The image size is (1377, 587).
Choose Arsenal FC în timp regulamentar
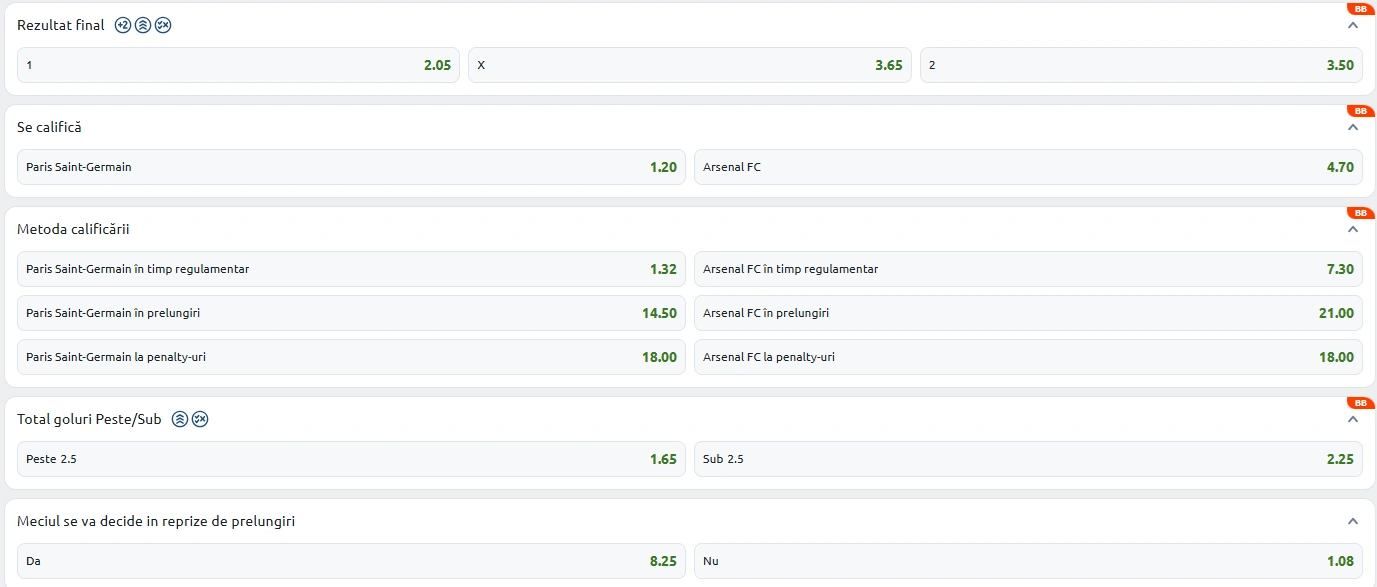1028,269
